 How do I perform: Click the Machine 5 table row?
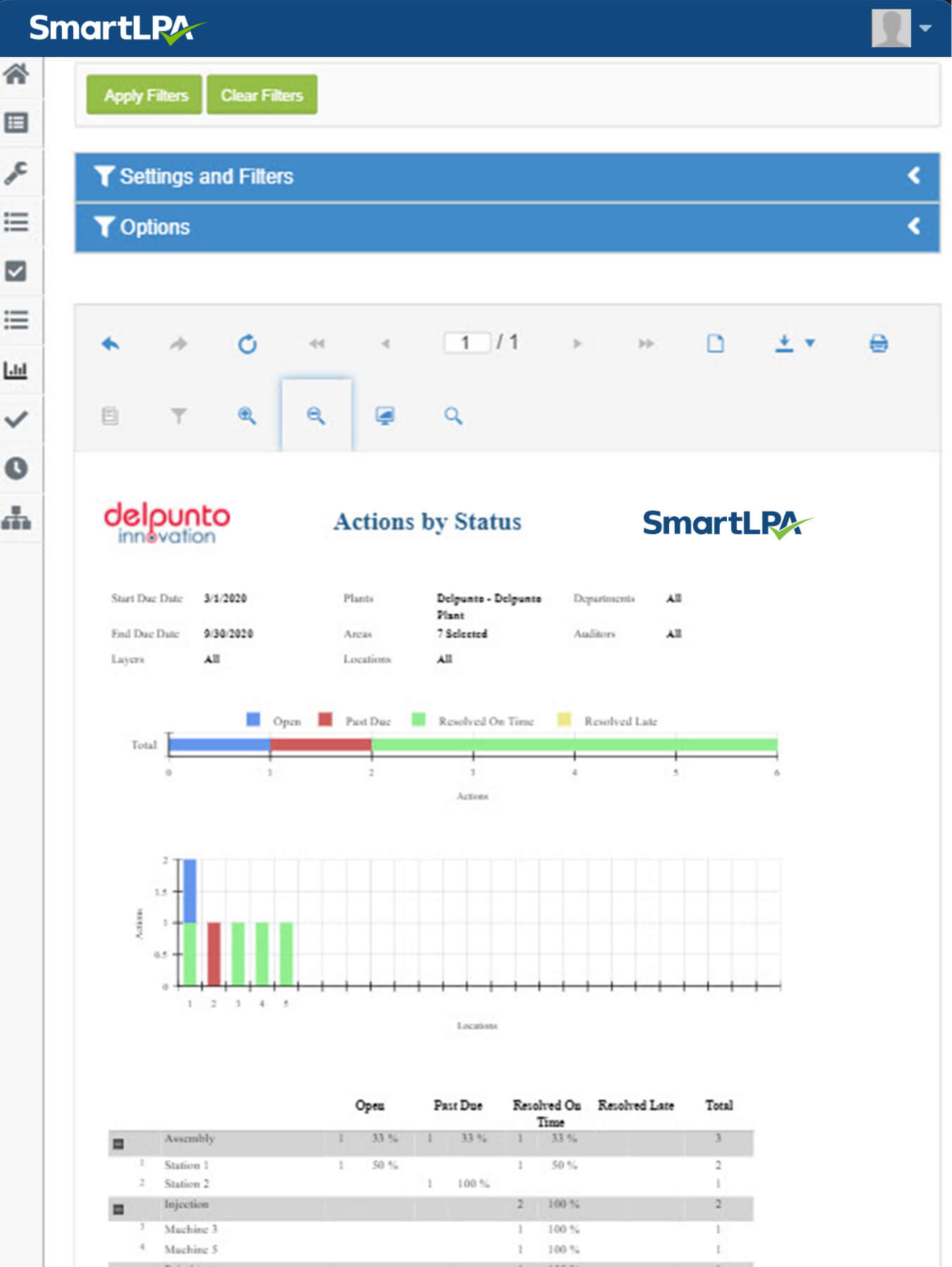[x=431, y=1249]
